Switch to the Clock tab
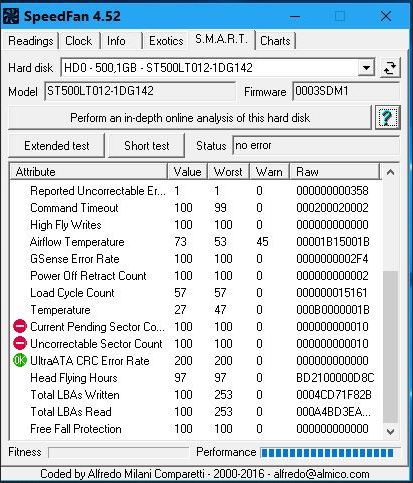The image size is (413, 483). click(79, 41)
